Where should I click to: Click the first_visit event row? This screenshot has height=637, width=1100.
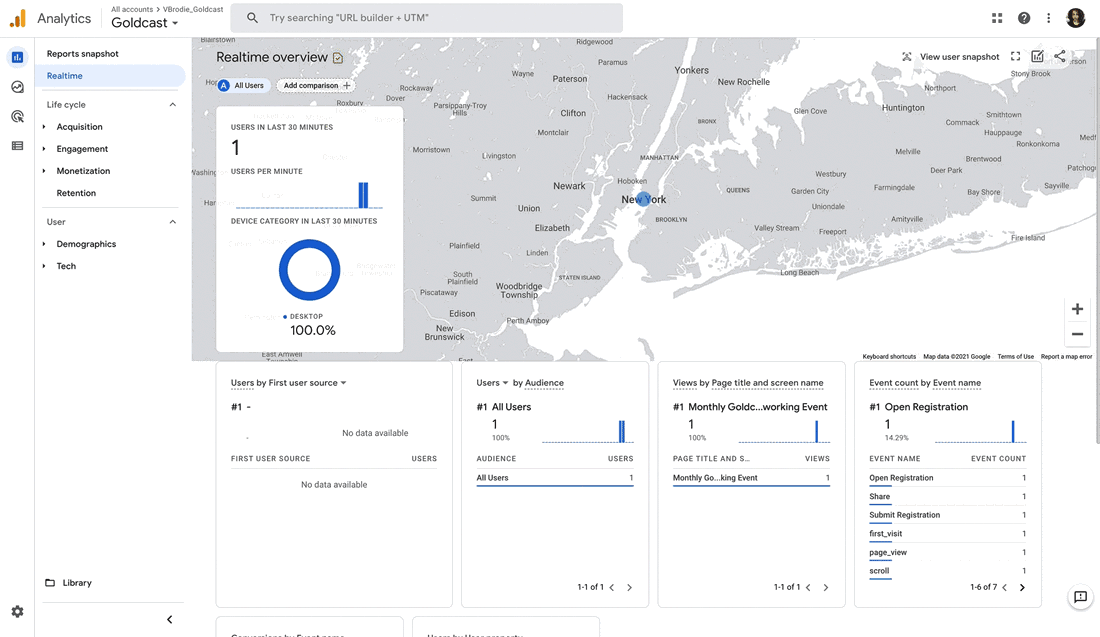click(x=947, y=534)
